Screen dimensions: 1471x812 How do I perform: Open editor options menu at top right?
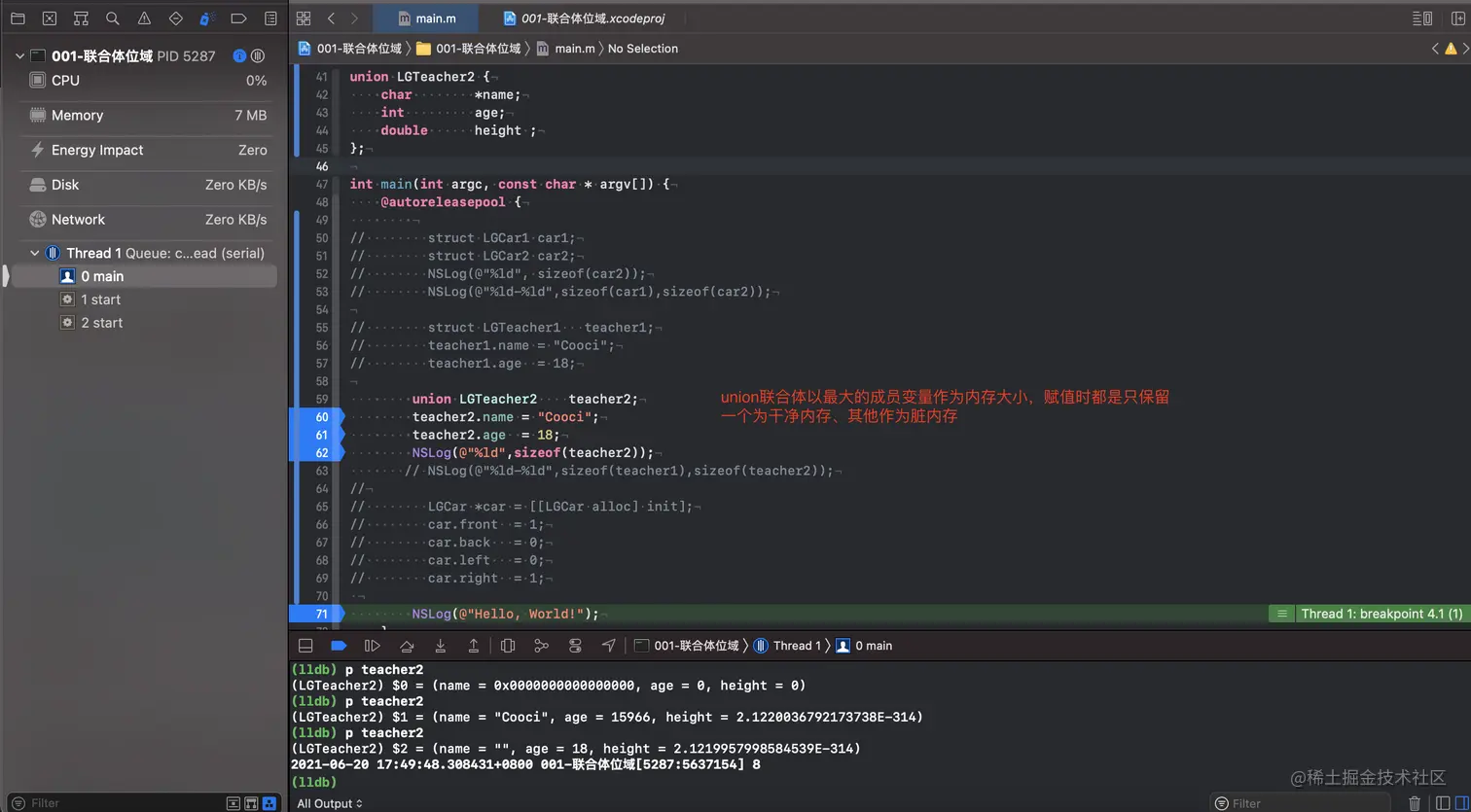click(x=1421, y=18)
